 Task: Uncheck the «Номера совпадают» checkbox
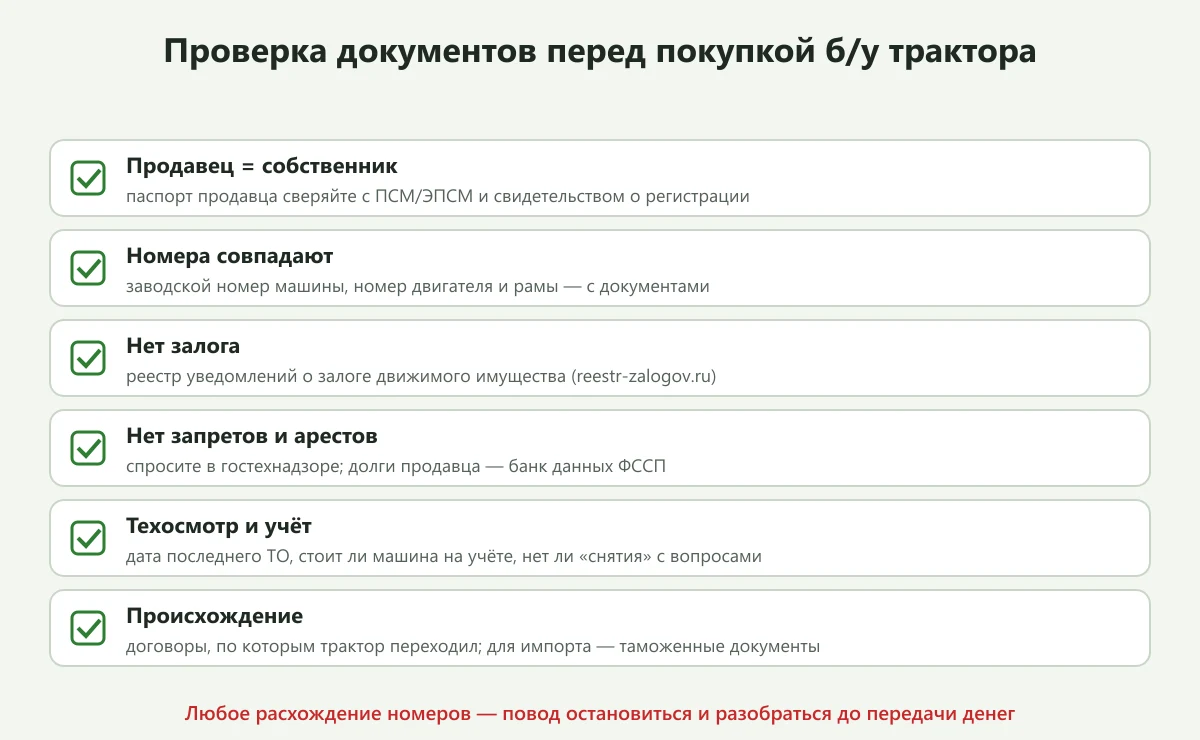click(88, 268)
